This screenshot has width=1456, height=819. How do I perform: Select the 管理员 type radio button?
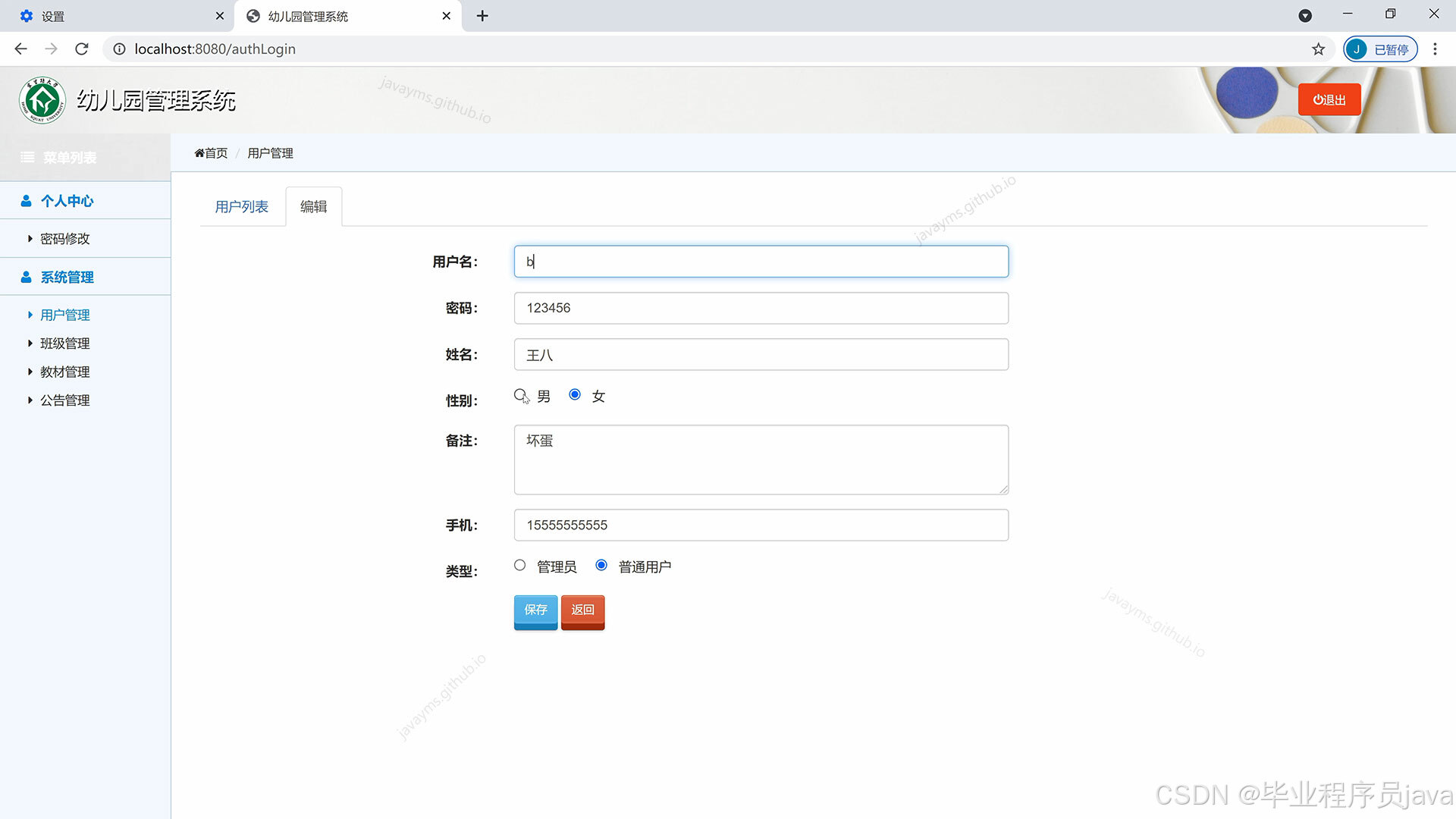pos(519,566)
